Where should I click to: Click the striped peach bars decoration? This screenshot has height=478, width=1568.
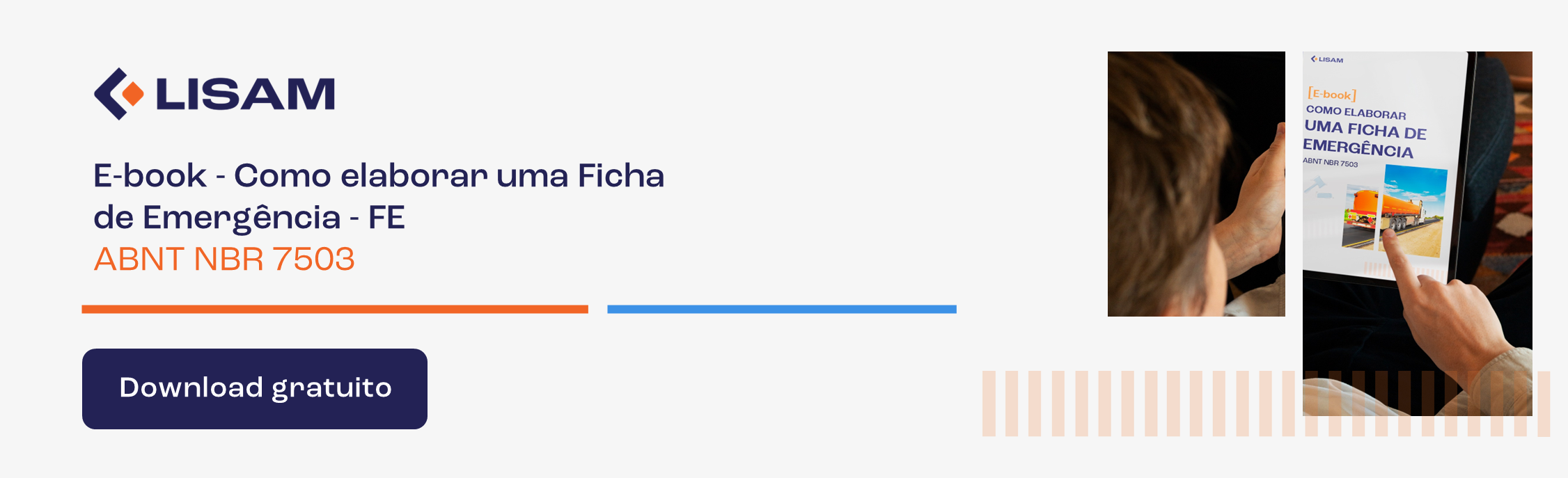click(x=1266, y=404)
